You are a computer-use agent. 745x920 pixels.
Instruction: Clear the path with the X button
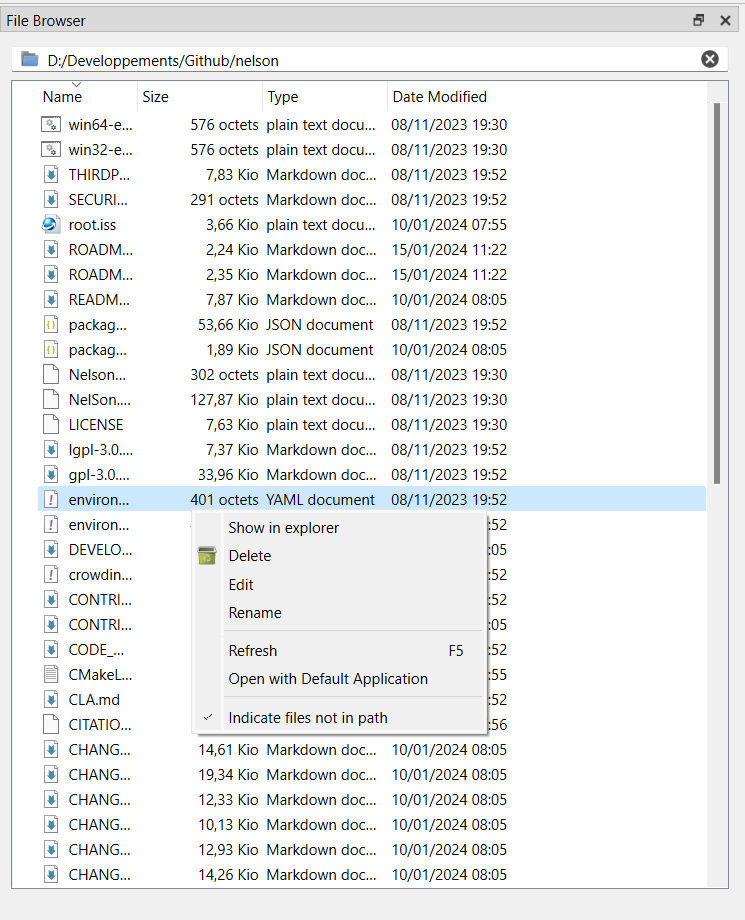[x=710, y=59]
